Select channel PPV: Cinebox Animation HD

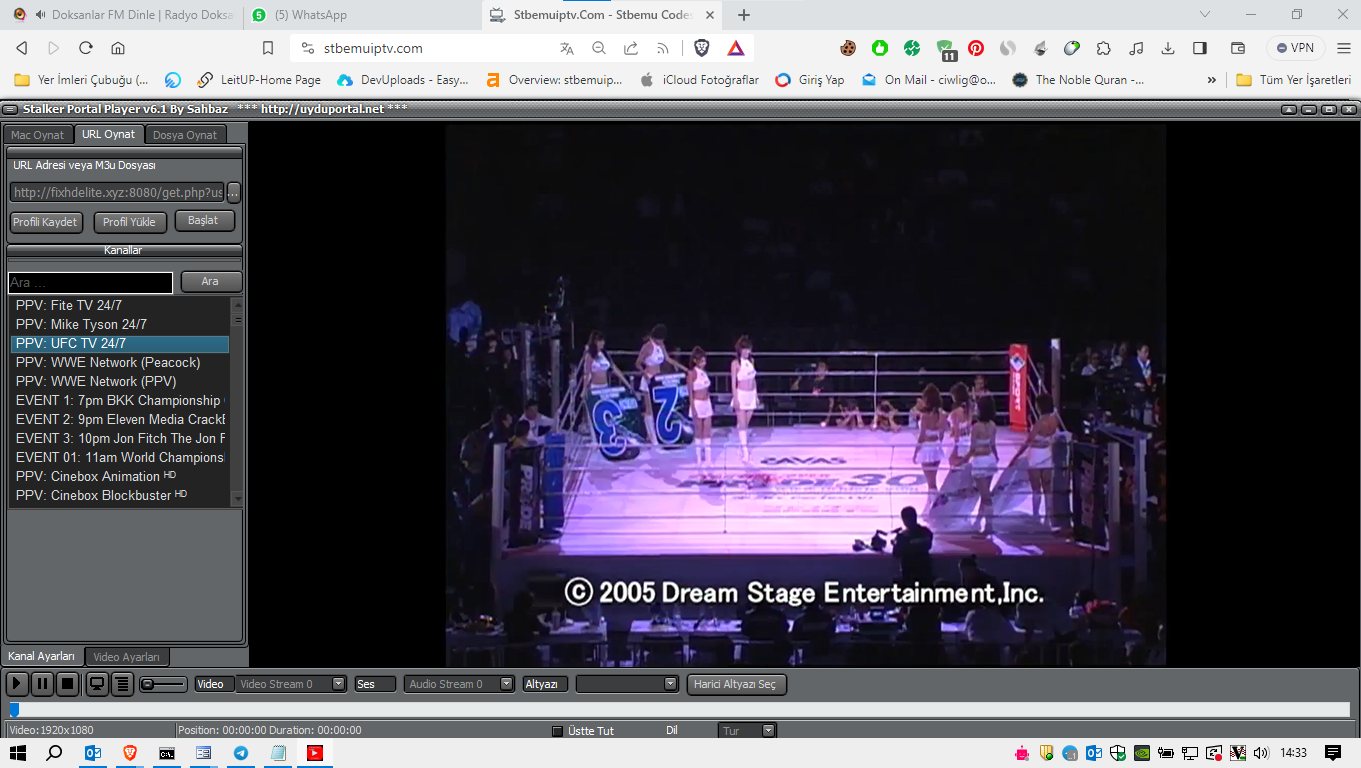pos(120,477)
